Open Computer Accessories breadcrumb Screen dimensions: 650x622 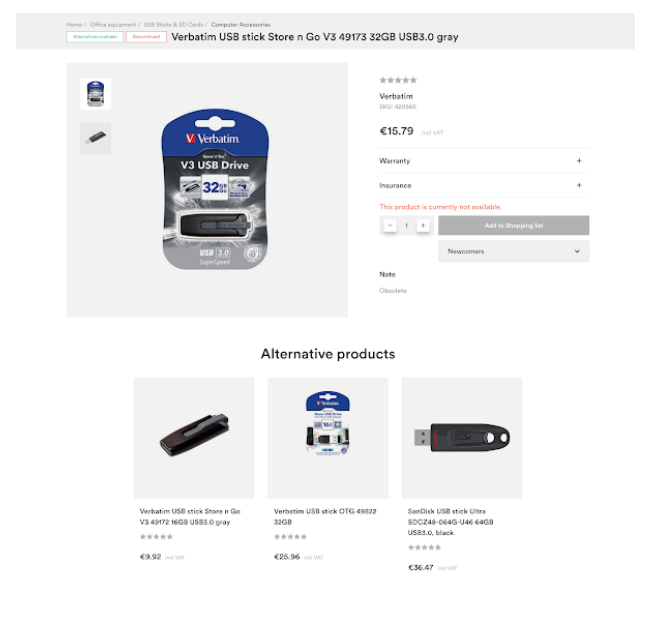(240, 25)
